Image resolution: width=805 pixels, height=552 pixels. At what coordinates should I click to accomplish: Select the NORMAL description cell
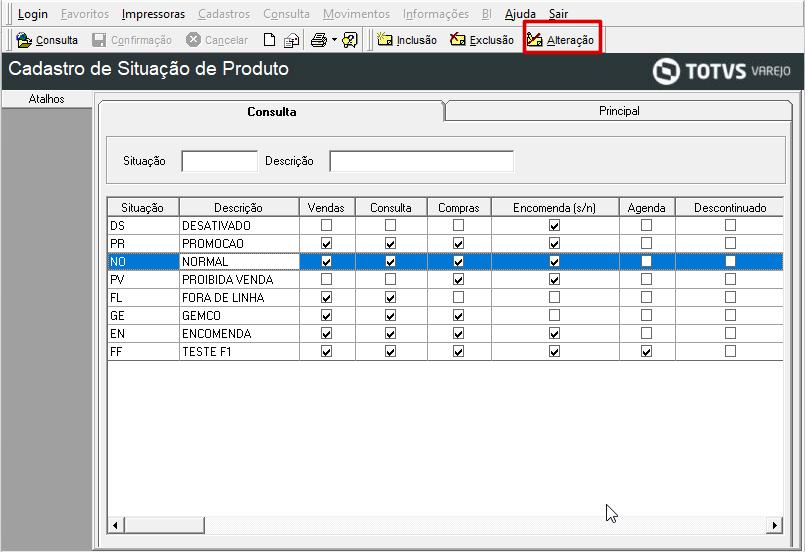coord(239,261)
